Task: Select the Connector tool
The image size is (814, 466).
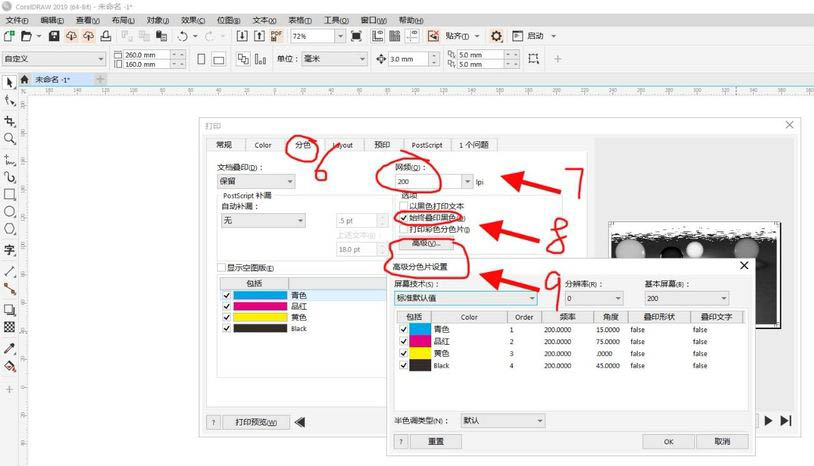Action: click(x=9, y=289)
